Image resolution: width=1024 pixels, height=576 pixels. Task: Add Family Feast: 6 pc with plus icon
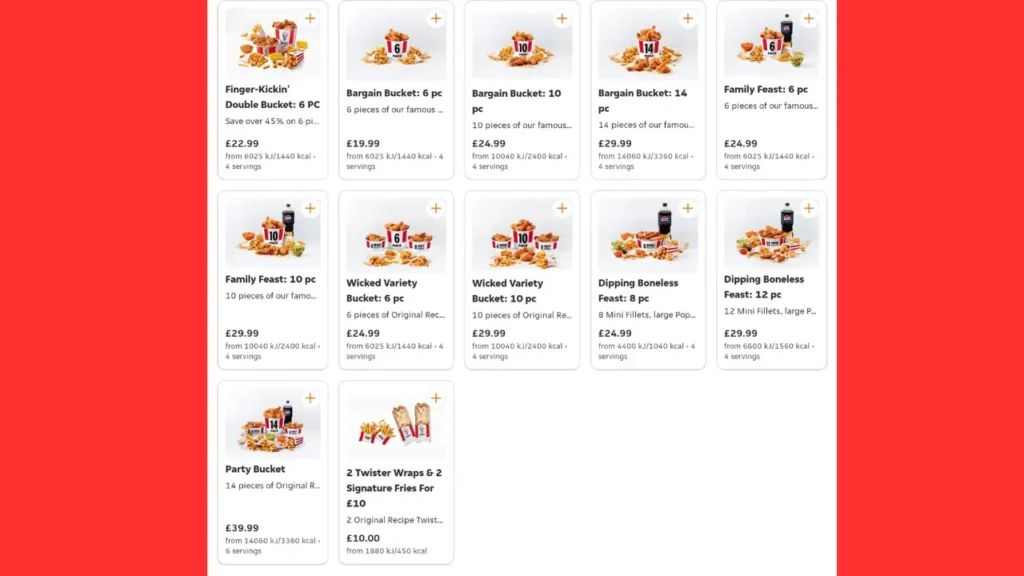809,19
